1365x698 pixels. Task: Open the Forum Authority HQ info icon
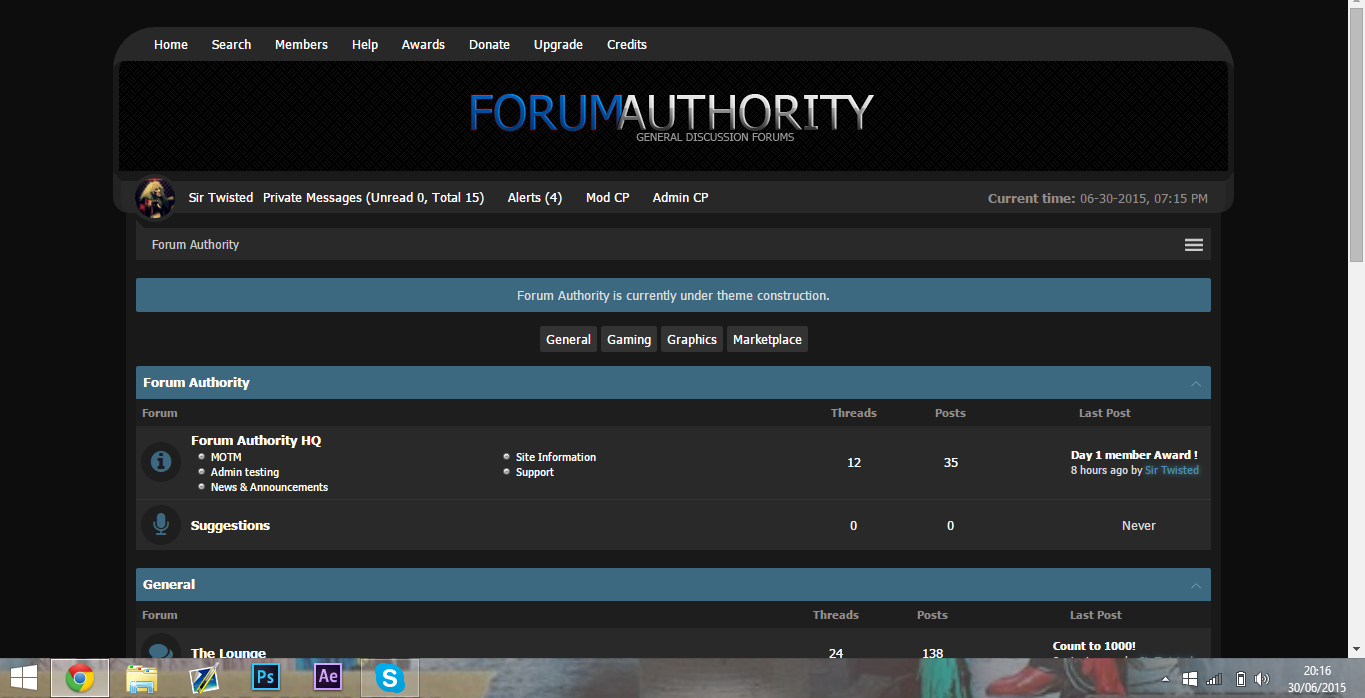click(x=160, y=462)
